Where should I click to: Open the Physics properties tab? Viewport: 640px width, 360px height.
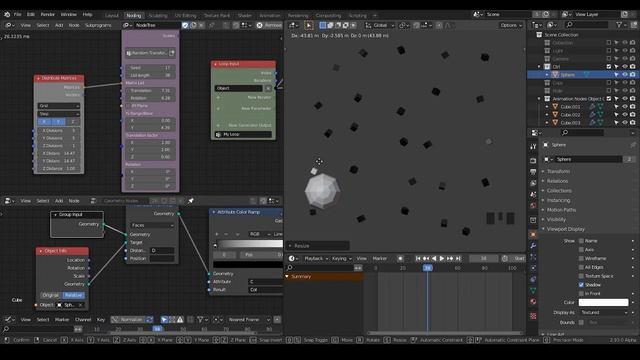point(533,268)
